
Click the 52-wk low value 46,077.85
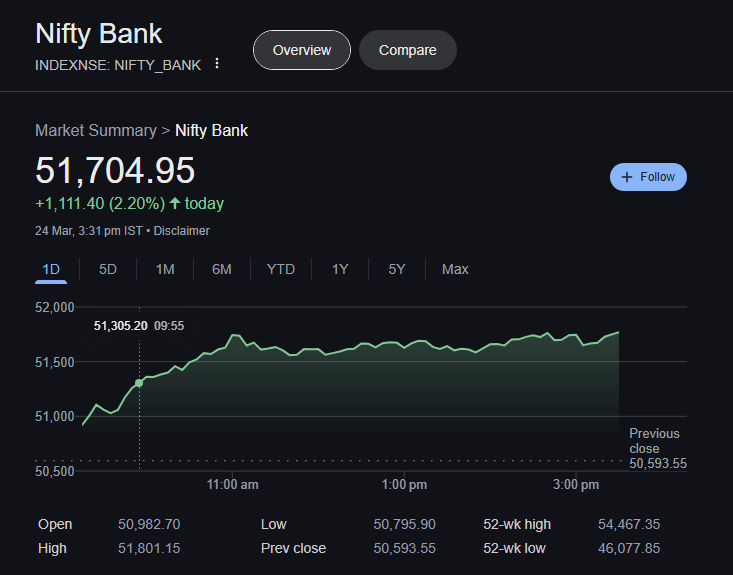coord(629,548)
